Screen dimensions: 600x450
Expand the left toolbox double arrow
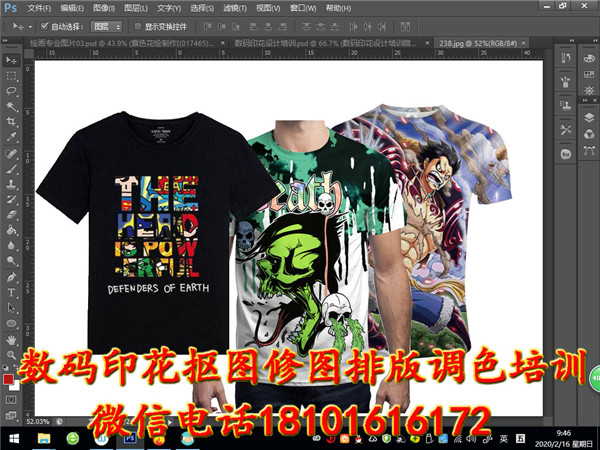(5, 41)
